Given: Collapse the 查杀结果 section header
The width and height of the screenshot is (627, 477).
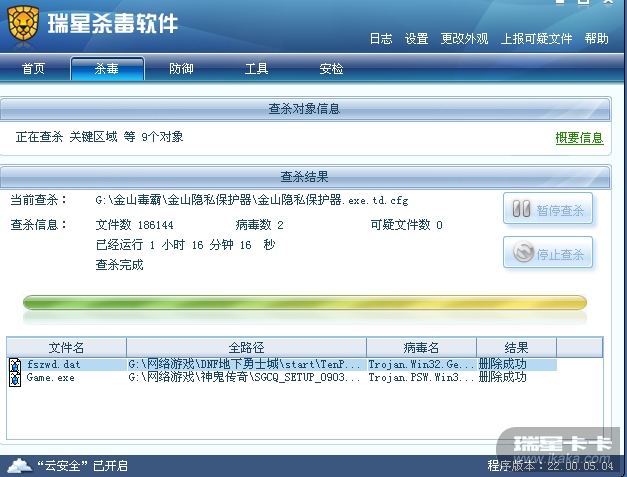Looking at the screenshot, I should [x=305, y=176].
